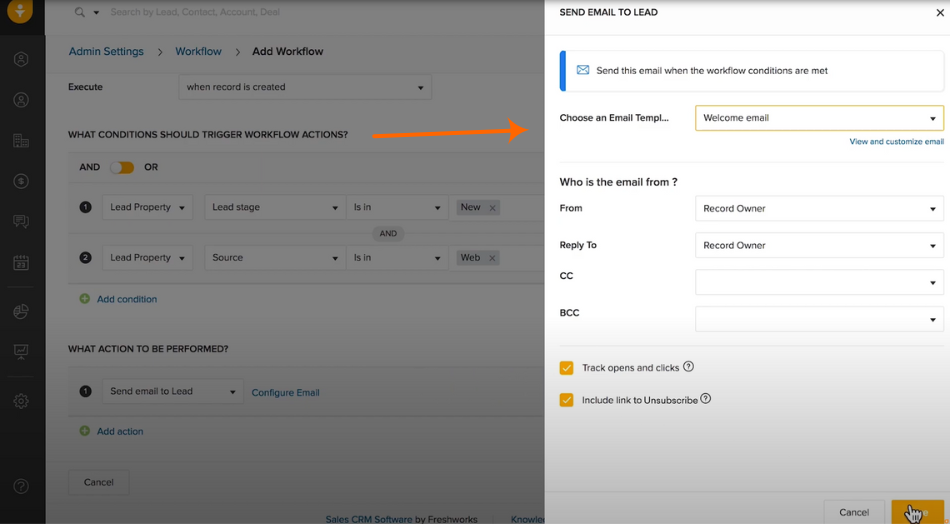Open Deals from the sidebar dollar icon

point(21,181)
